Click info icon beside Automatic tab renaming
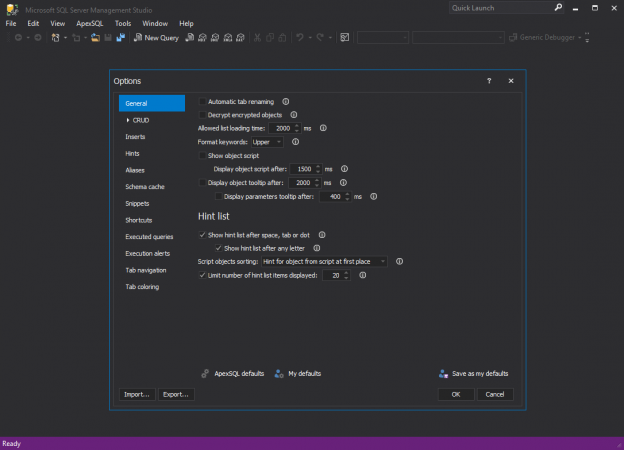This screenshot has width=624, height=450. [286, 101]
